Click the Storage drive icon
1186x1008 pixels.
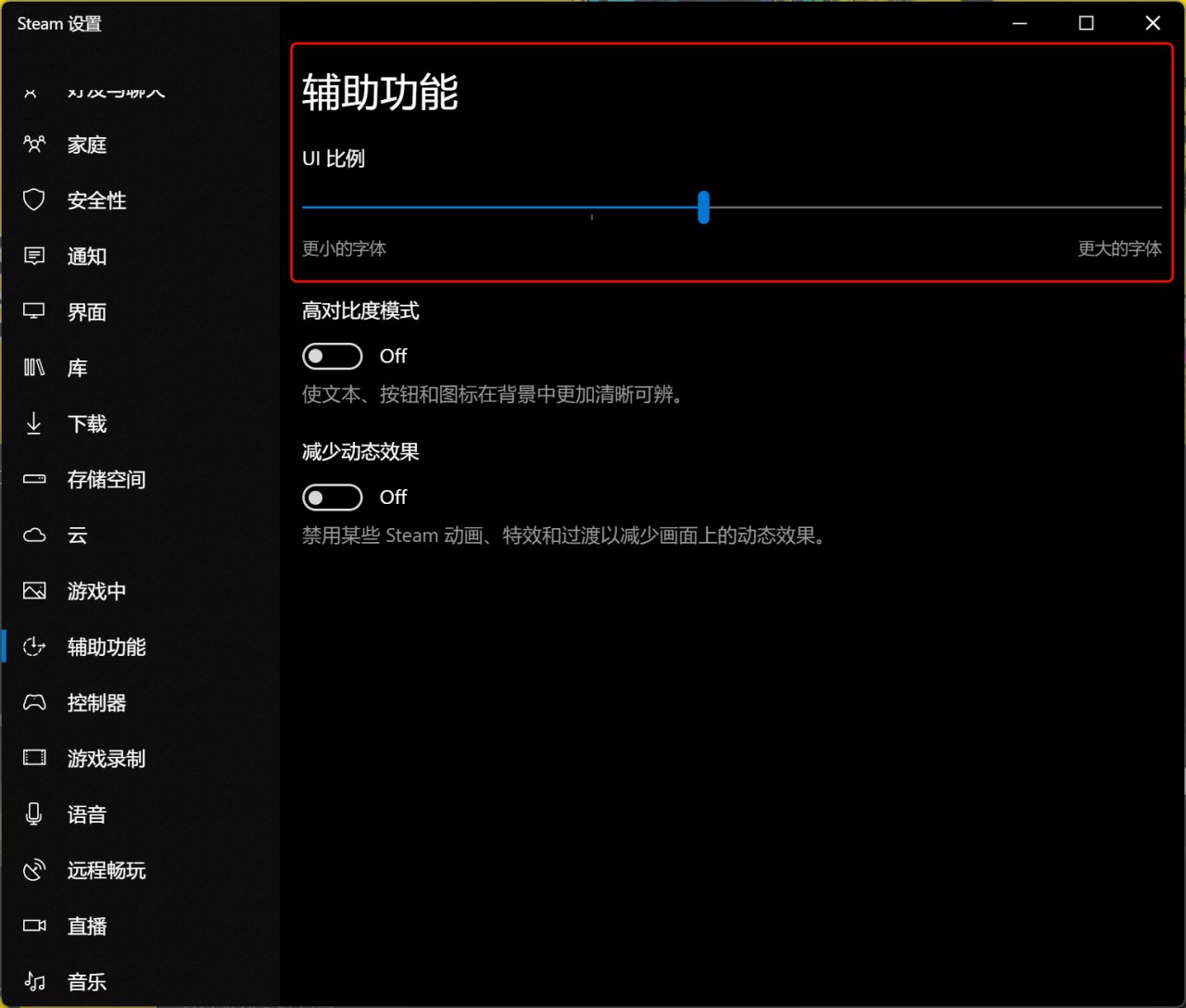click(x=34, y=479)
